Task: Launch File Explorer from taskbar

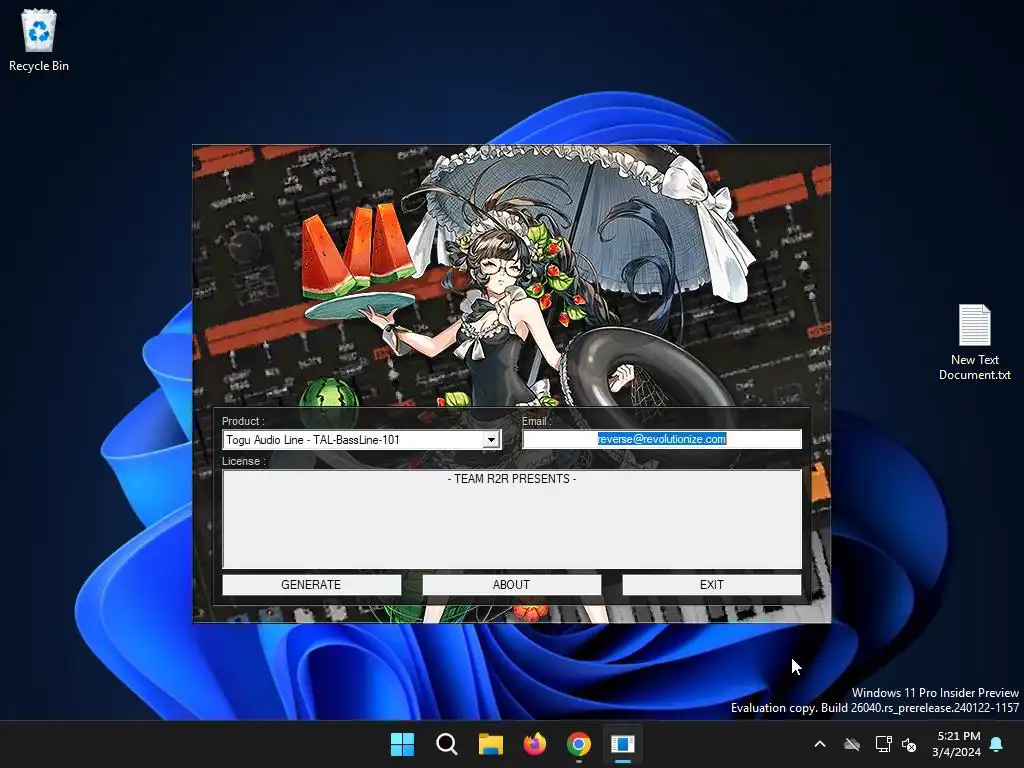Action: (x=490, y=744)
